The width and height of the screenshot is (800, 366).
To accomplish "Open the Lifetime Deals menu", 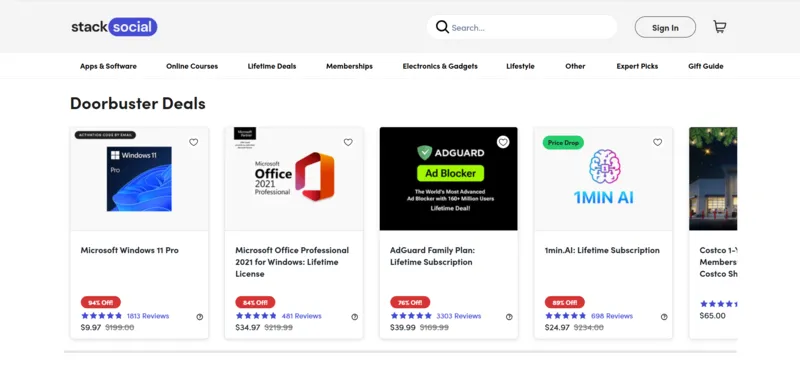I will pyautogui.click(x=272, y=66).
